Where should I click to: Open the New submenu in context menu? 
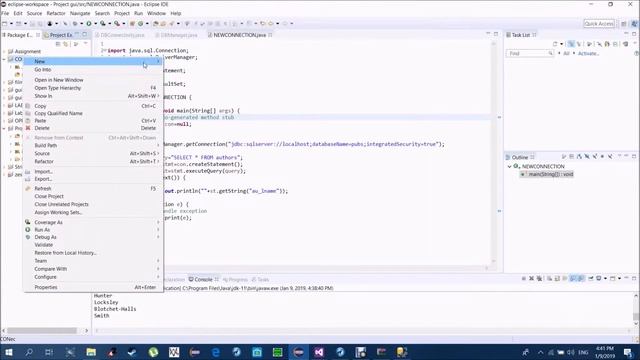93,61
